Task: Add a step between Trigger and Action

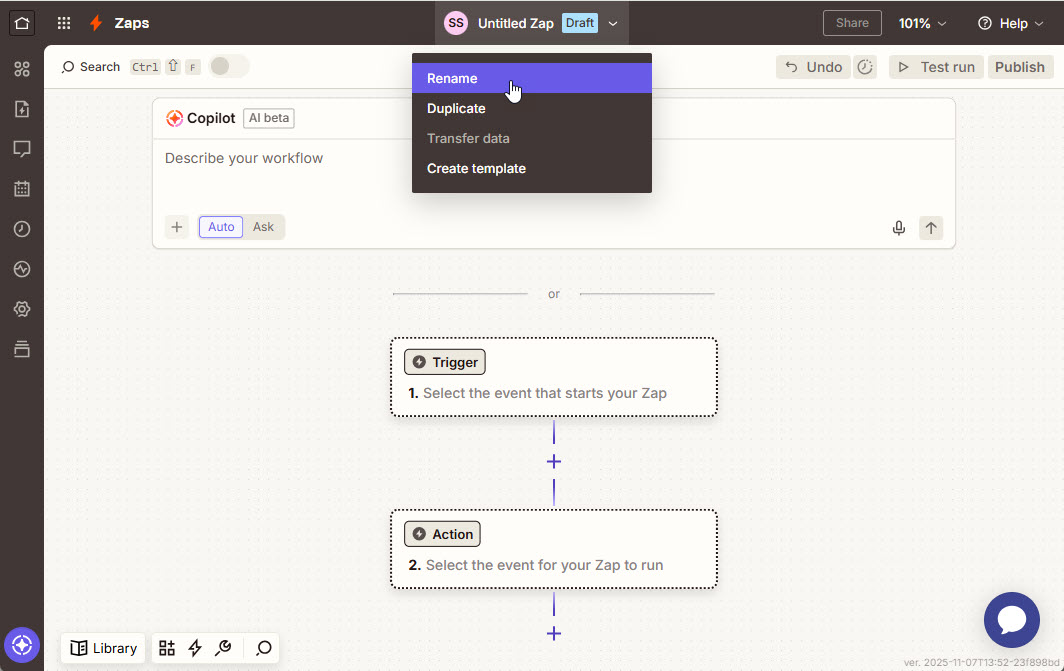Action: tap(554, 461)
